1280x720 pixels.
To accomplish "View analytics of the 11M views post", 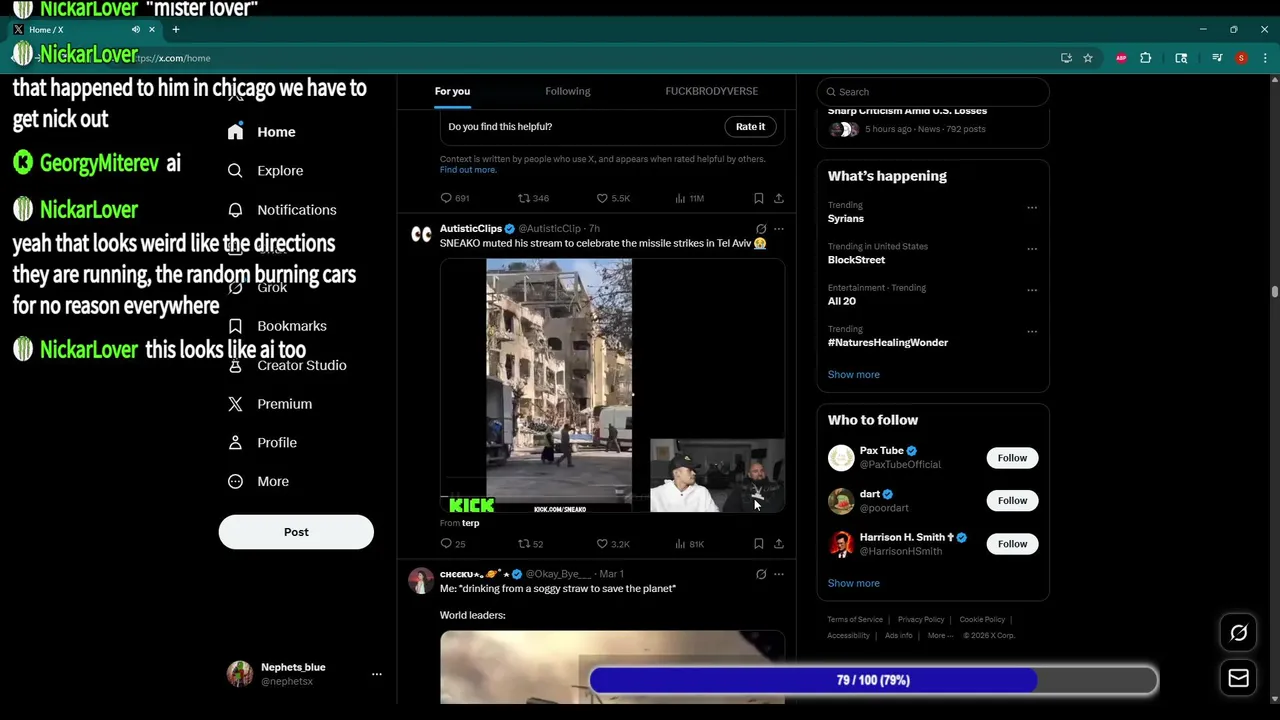I will [x=690, y=198].
